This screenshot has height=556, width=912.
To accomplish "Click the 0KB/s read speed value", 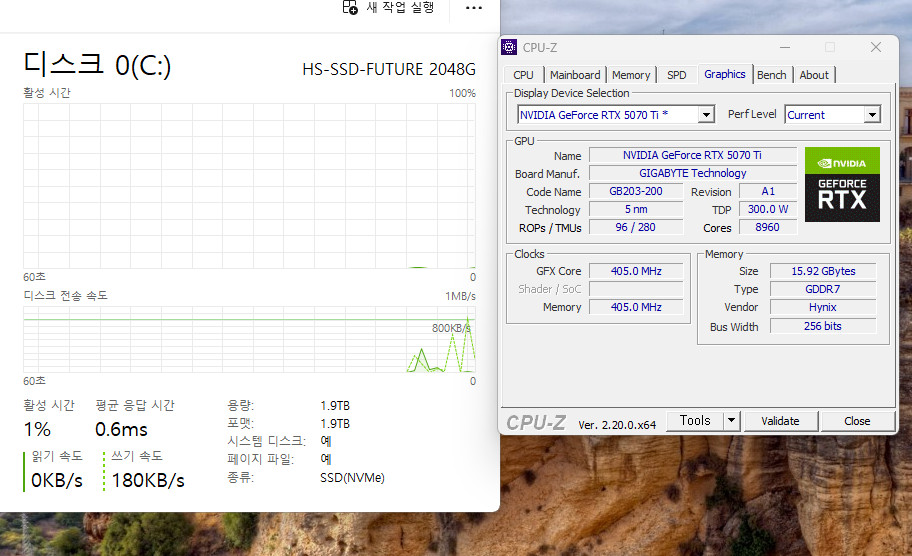I will point(57,480).
